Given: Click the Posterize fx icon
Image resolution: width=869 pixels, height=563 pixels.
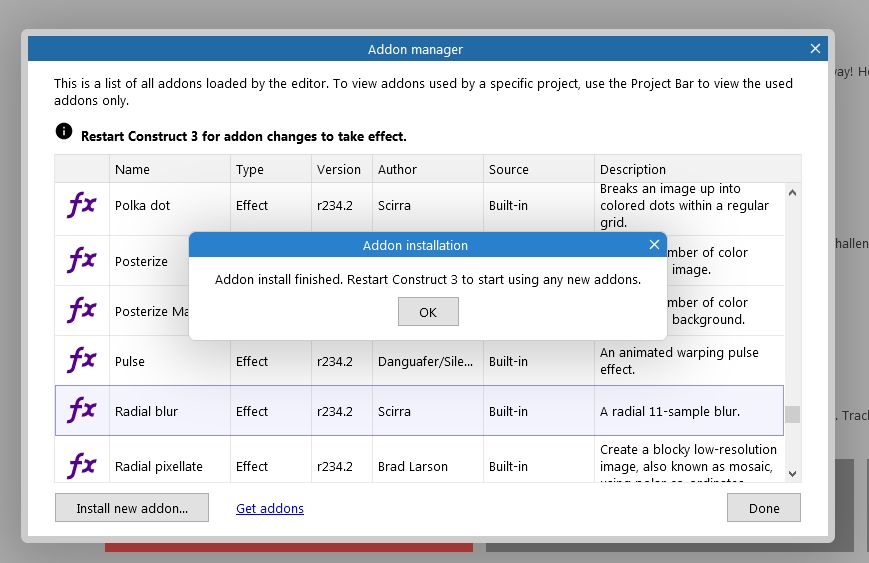Looking at the screenshot, I should (81, 260).
